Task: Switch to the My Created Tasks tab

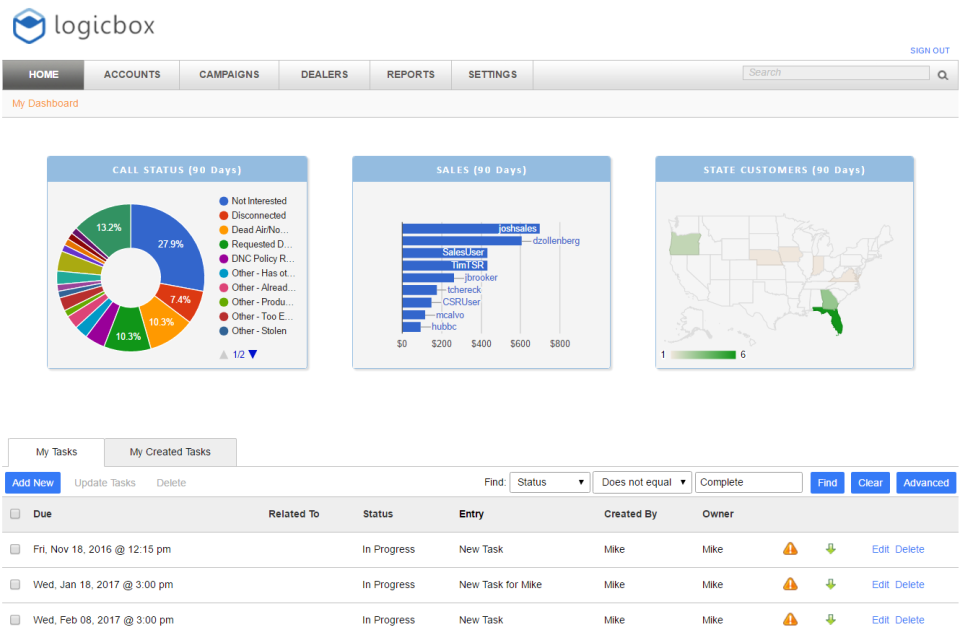Action: click(170, 452)
